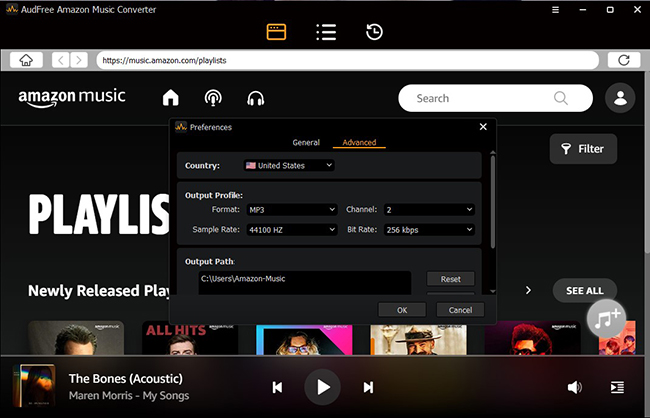Screen dimensions: 650x418
Task: Go to the browser home page button
Action: tap(26, 60)
